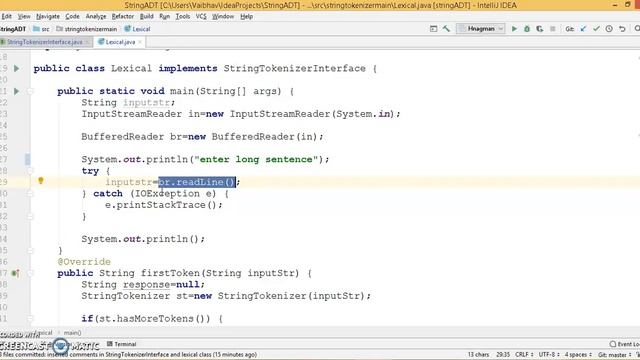Switch to the StringTokenizerInterface.java tab
The height and width of the screenshot is (360, 640).
(x=44, y=42)
